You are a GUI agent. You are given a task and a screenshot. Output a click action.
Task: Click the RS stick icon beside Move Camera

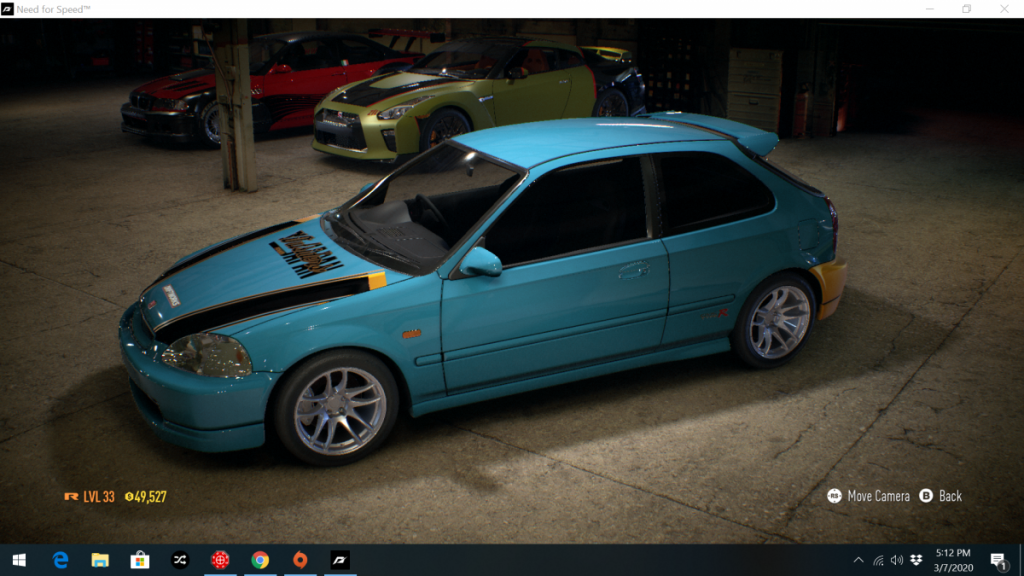(x=834, y=496)
